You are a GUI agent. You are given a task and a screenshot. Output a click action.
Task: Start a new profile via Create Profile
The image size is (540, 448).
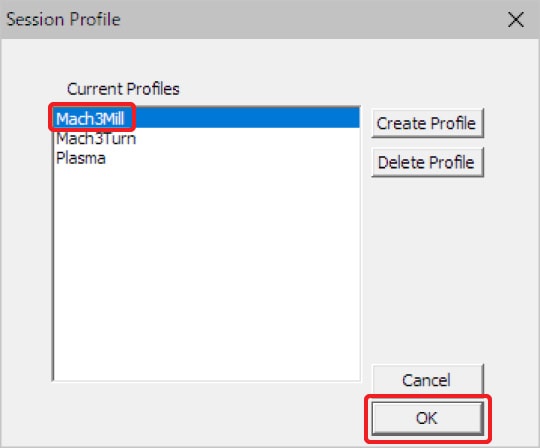(x=427, y=123)
